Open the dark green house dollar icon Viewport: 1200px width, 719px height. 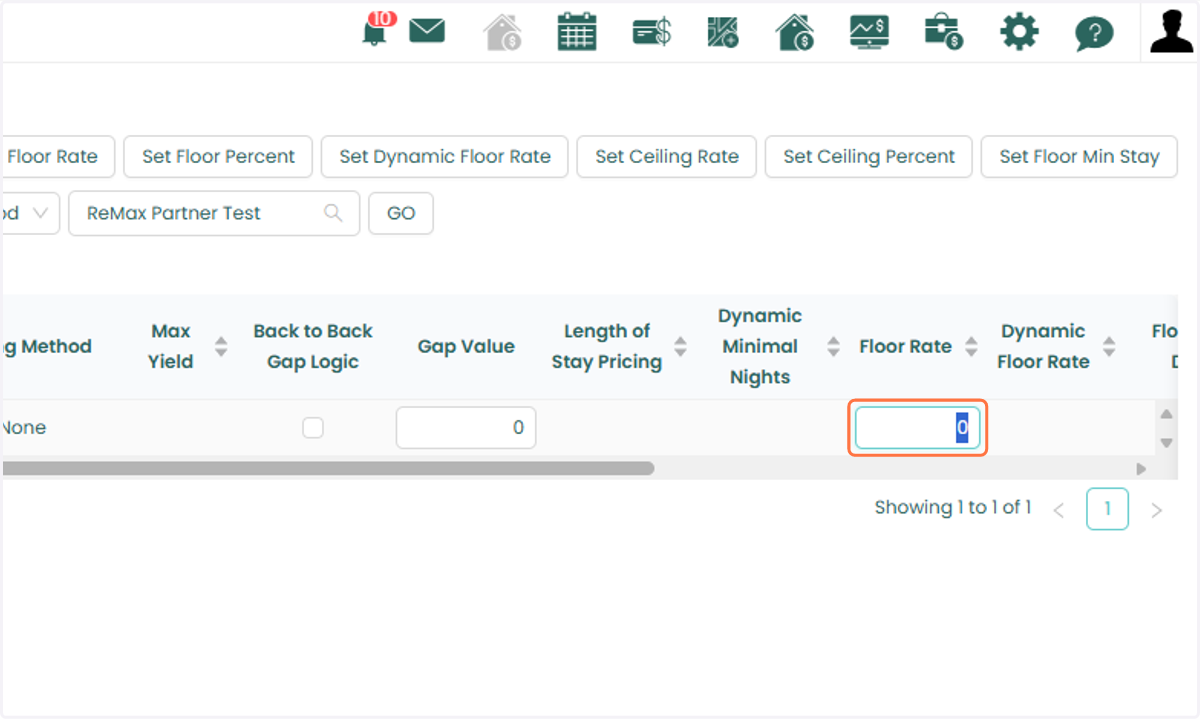tap(794, 32)
